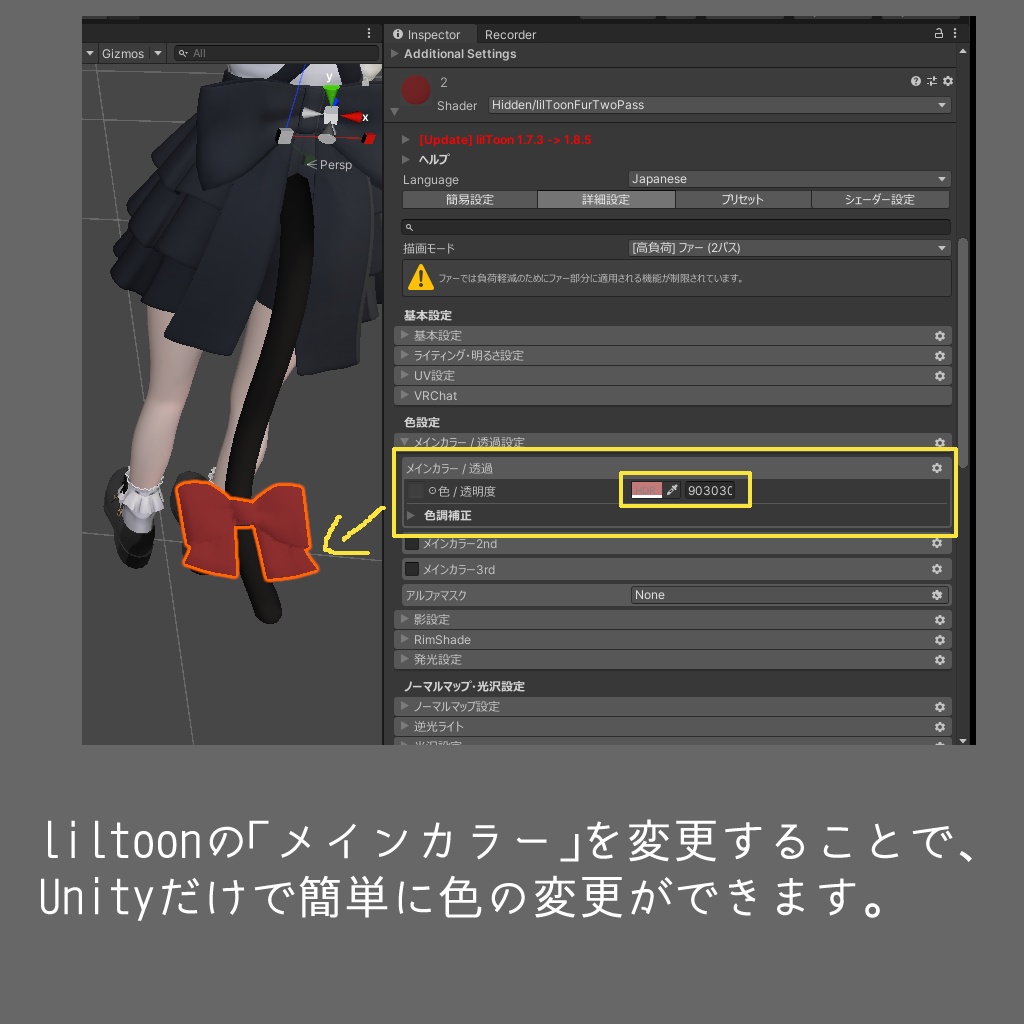Viewport: 1024px width, 1024px height.
Task: Open the Language dropdown set to Japanese
Action: click(x=790, y=180)
